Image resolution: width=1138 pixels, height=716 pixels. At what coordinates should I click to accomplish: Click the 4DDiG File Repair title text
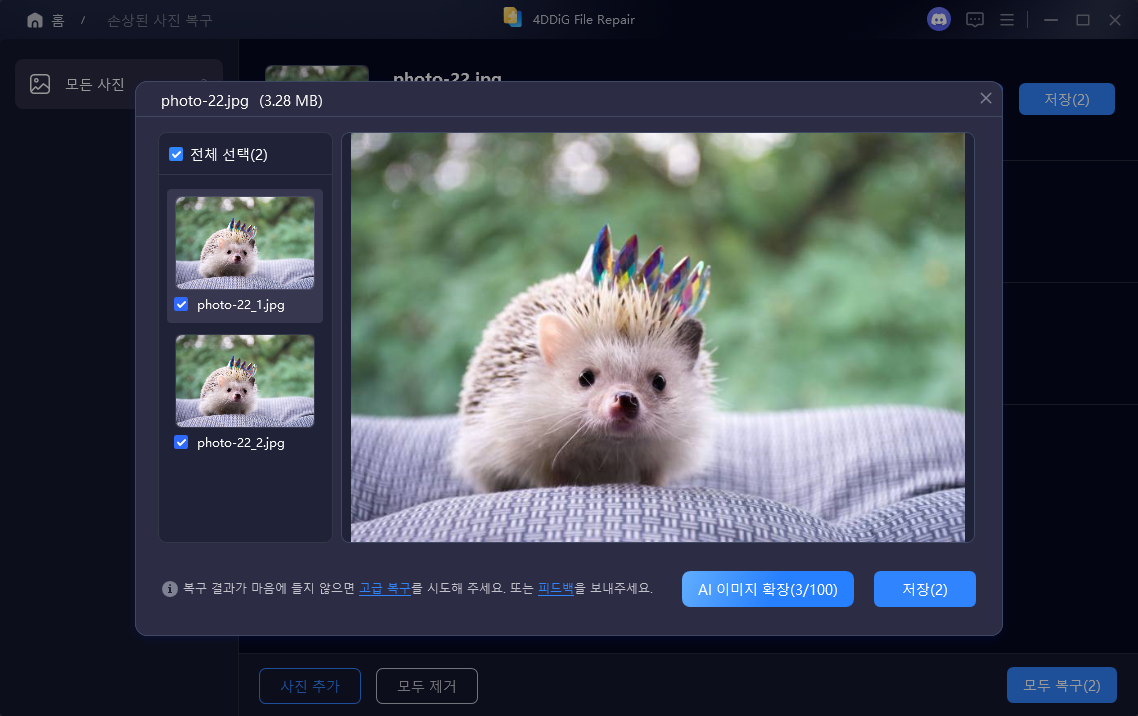(584, 20)
